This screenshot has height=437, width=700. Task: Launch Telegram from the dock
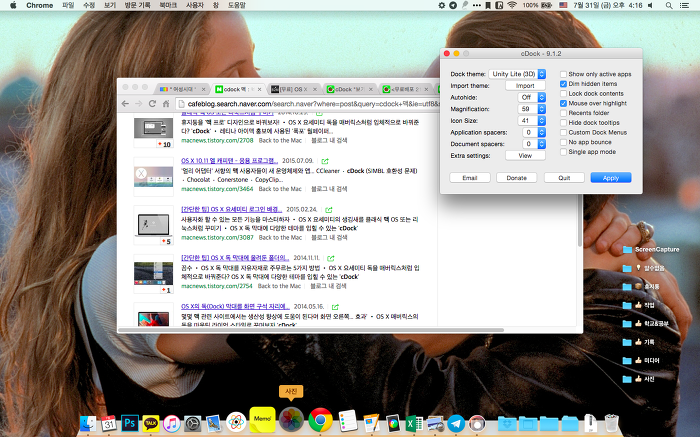coord(456,424)
